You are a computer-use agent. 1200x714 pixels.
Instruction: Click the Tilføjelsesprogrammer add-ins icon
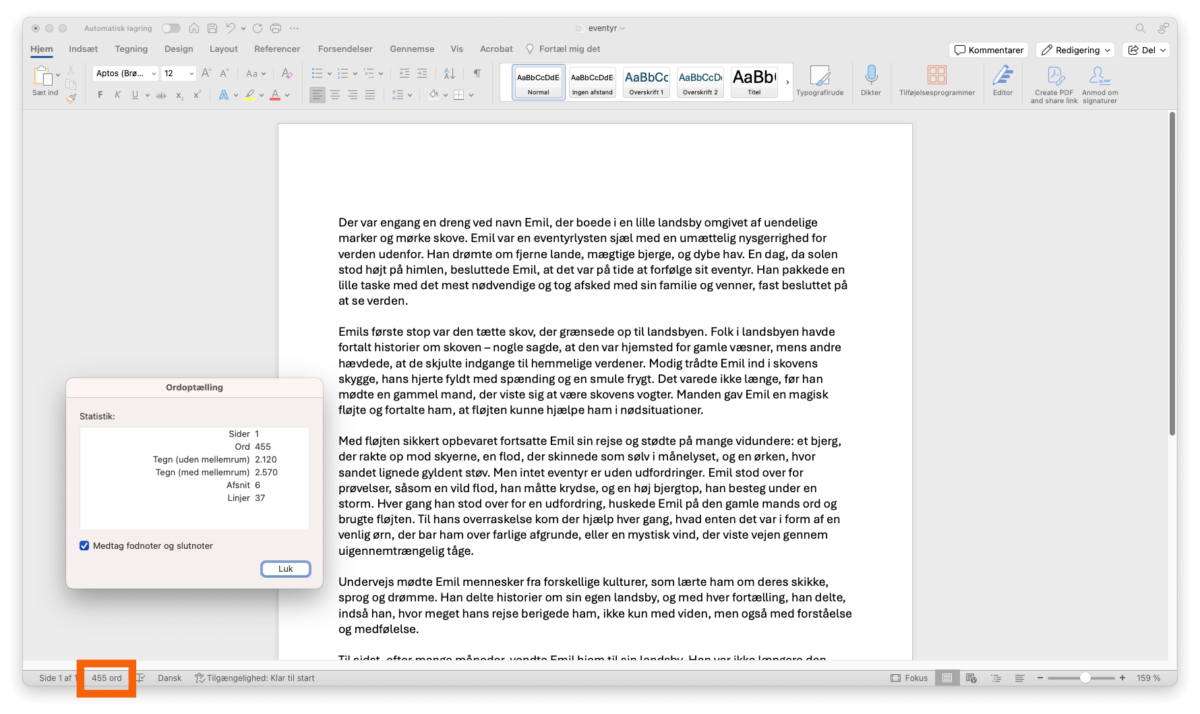(937, 76)
